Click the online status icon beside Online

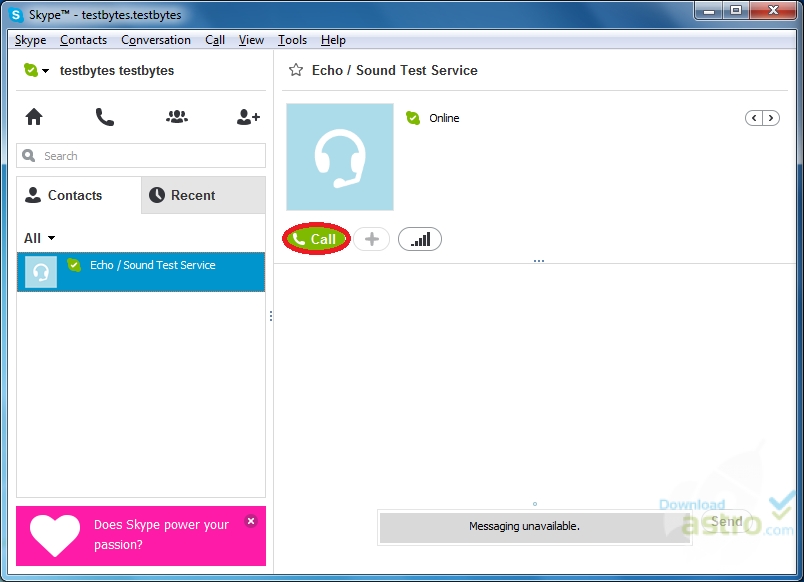click(413, 118)
